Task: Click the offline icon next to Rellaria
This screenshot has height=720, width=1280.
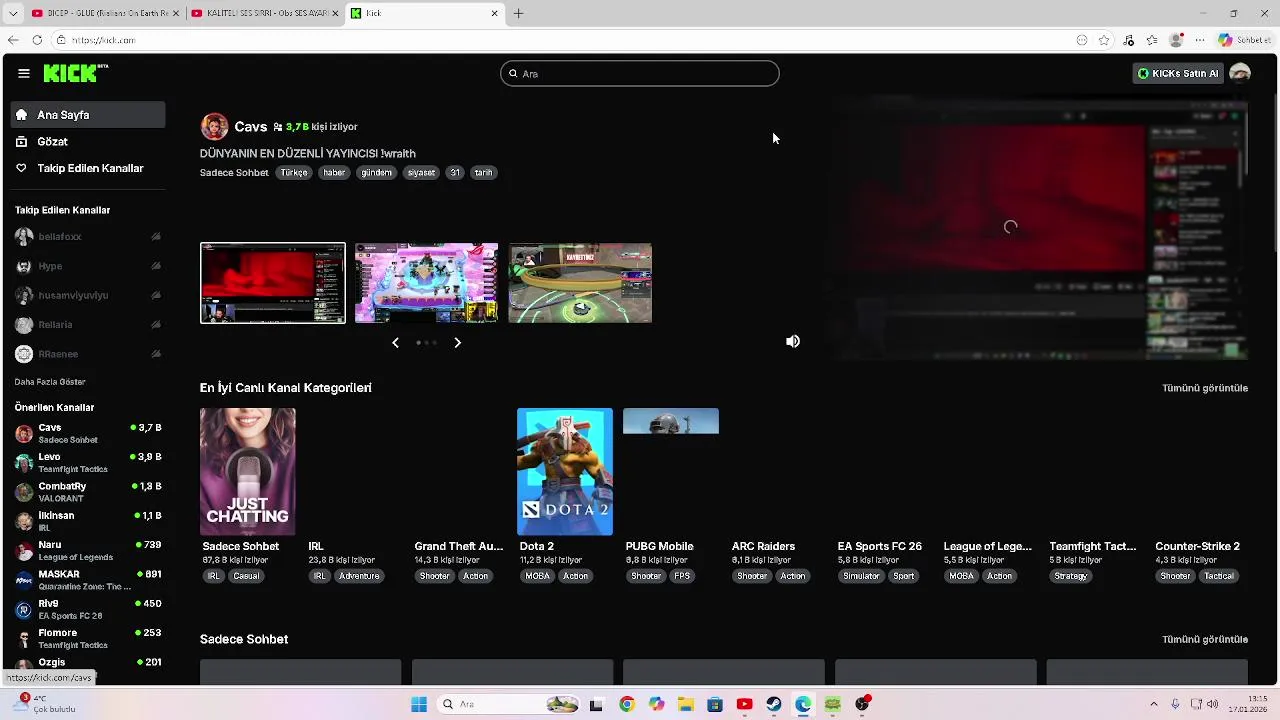Action: tap(155, 324)
